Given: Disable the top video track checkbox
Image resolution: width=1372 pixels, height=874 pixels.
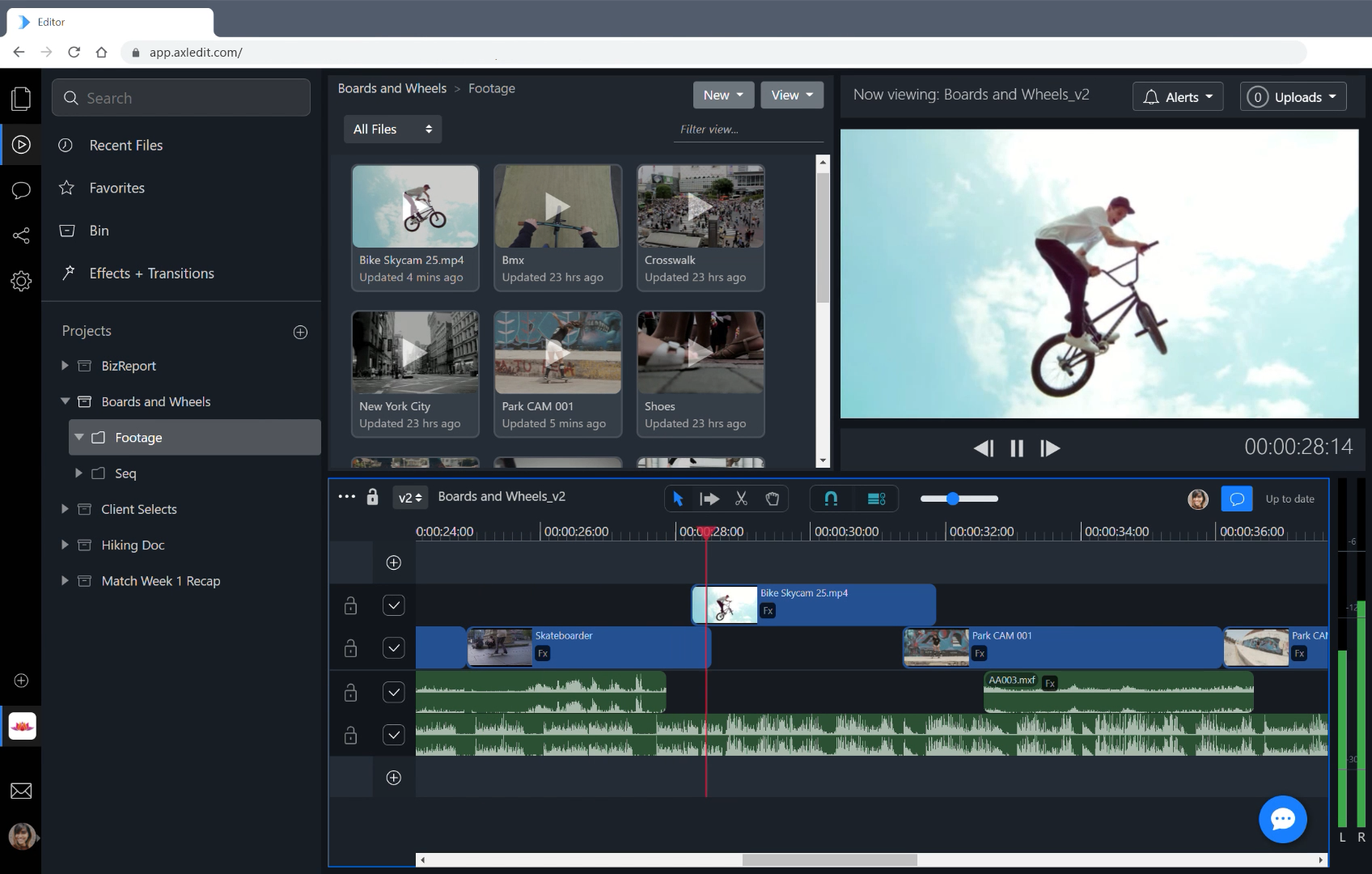Looking at the screenshot, I should point(394,605).
